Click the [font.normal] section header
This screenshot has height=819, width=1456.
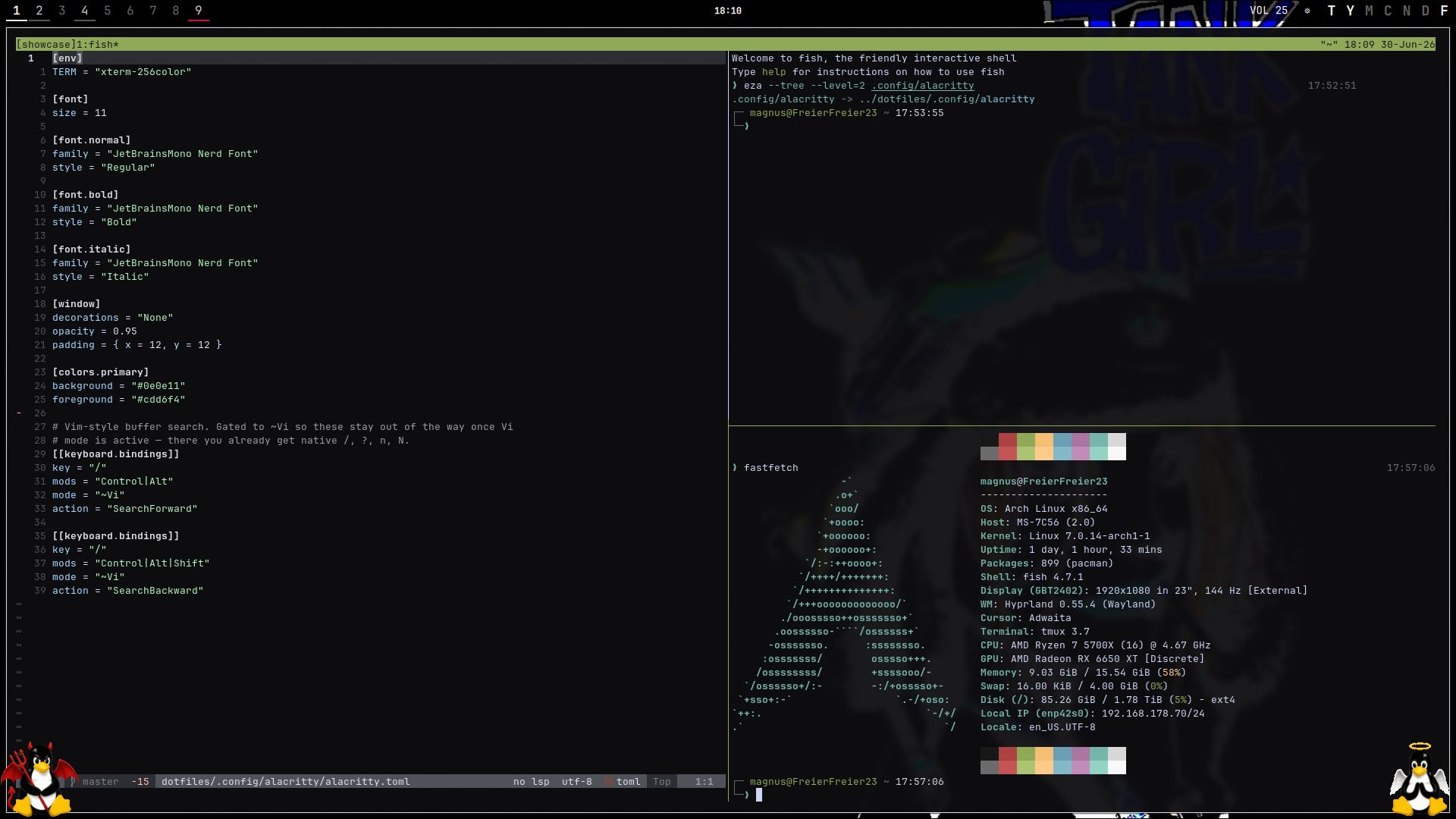(x=92, y=140)
